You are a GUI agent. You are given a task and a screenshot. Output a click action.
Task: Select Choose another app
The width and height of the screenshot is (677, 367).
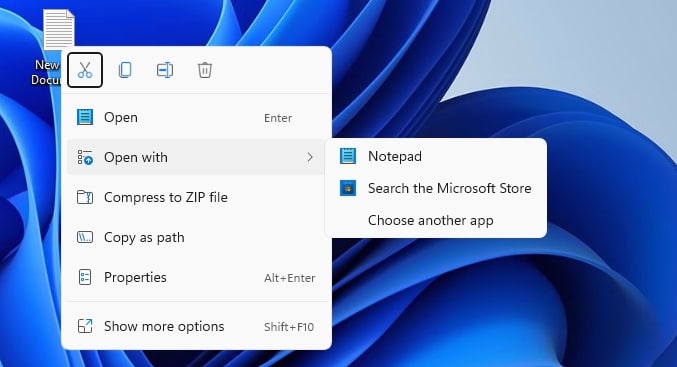pyautogui.click(x=436, y=220)
